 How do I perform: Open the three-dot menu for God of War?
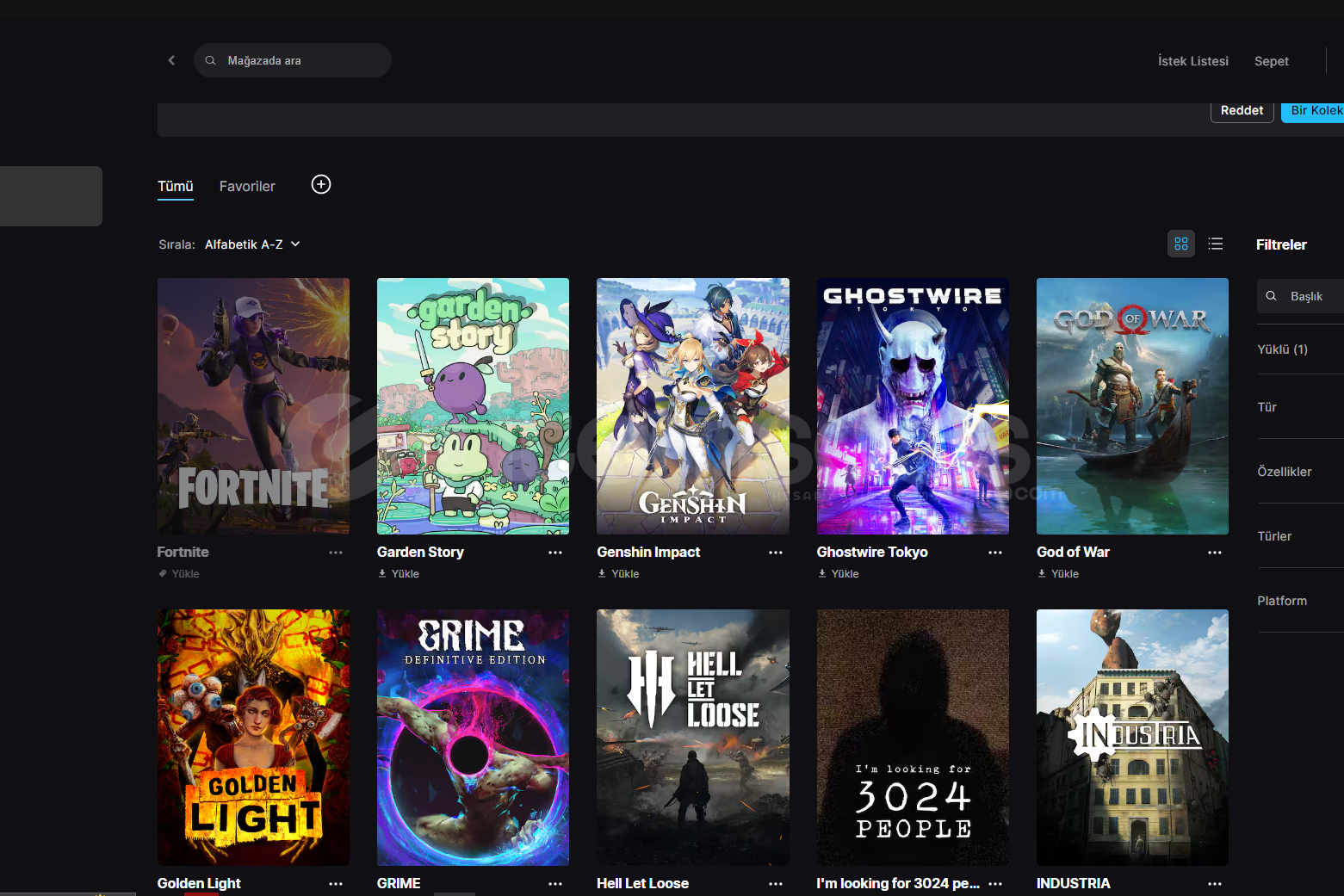click(x=1215, y=553)
